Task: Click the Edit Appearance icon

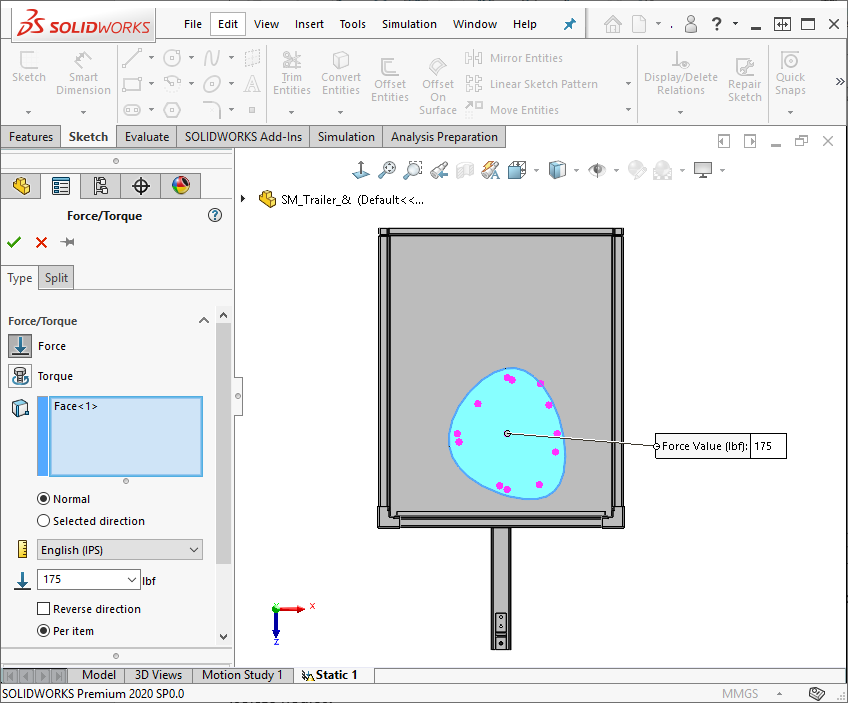Action: [637, 170]
